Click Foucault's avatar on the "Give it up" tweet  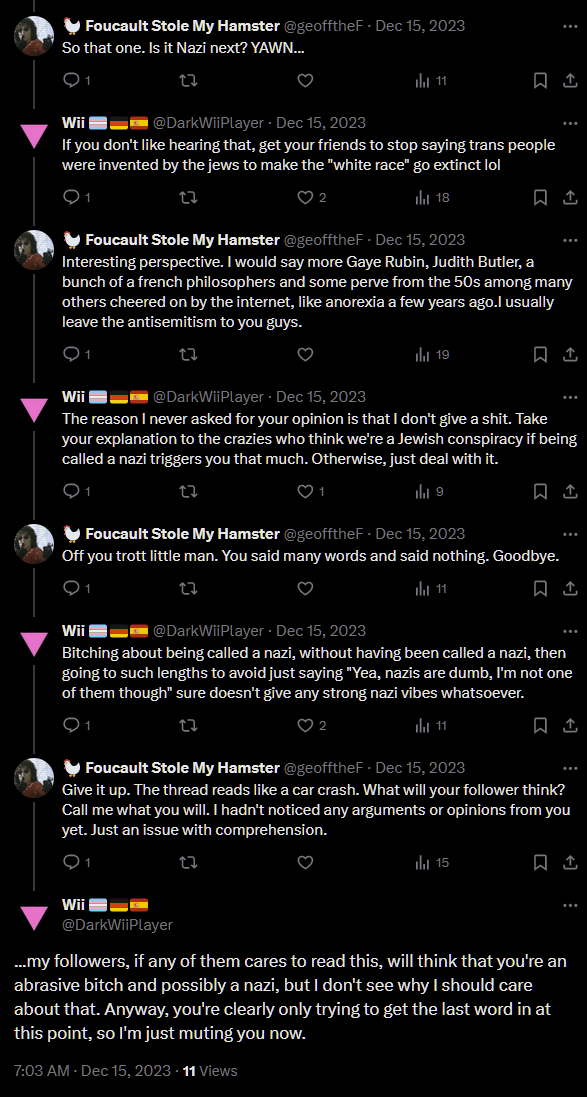pyautogui.click(x=34, y=779)
